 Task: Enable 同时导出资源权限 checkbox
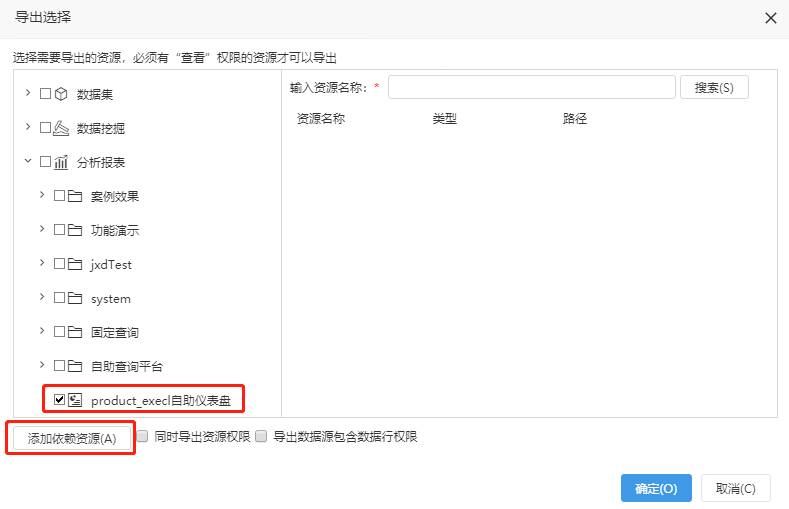coord(142,436)
